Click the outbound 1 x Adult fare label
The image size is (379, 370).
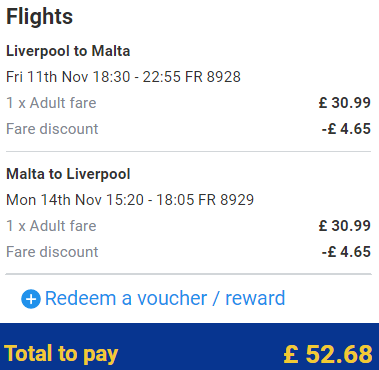pyautogui.click(x=51, y=103)
